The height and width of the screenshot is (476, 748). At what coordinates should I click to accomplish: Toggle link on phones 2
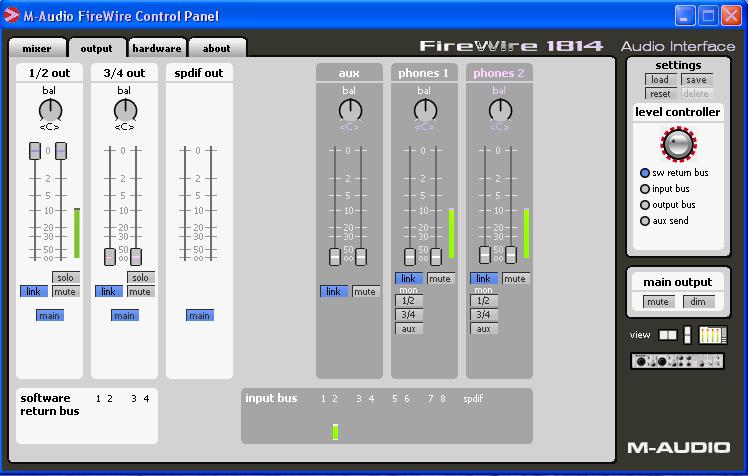(x=484, y=278)
